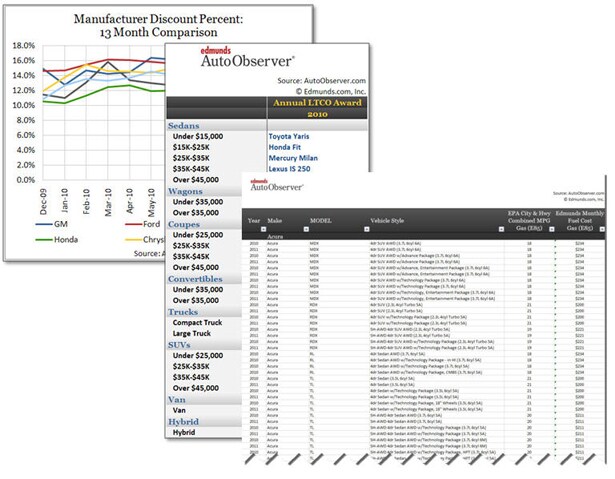Screen dimensions: 615x479
Task: Follow the Mercury Milan link
Action: coord(293,158)
